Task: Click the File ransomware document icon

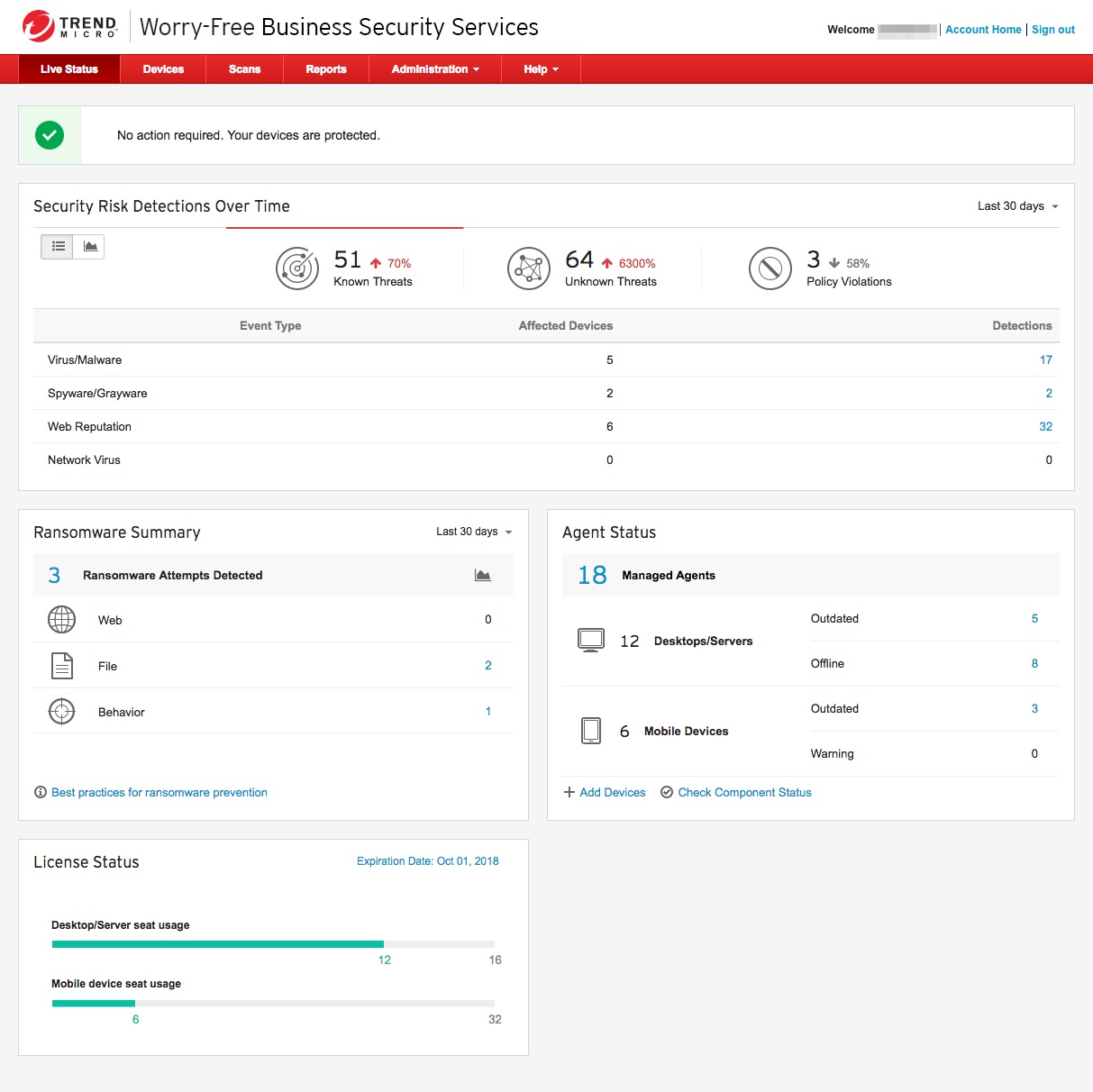Action: 61,666
